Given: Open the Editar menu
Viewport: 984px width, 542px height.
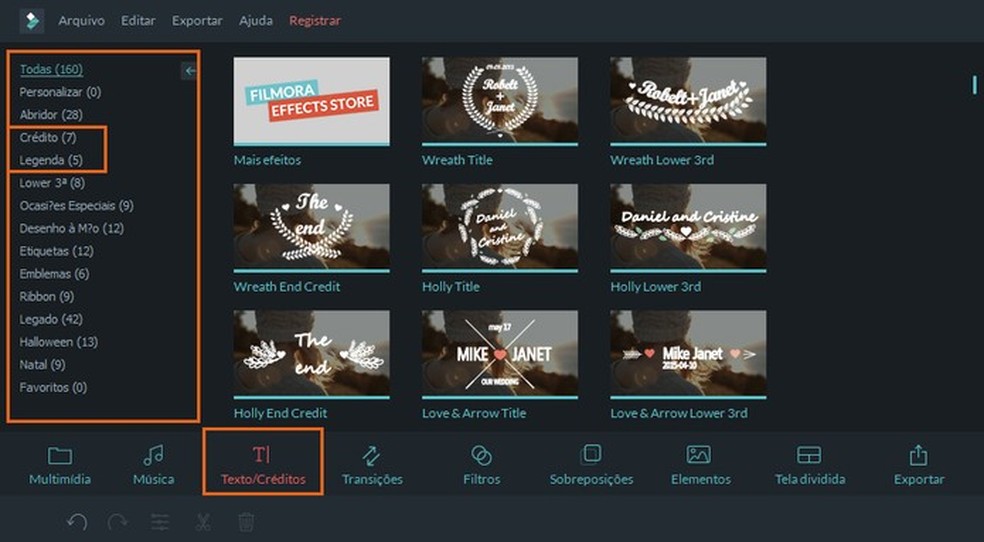Looking at the screenshot, I should point(138,21).
